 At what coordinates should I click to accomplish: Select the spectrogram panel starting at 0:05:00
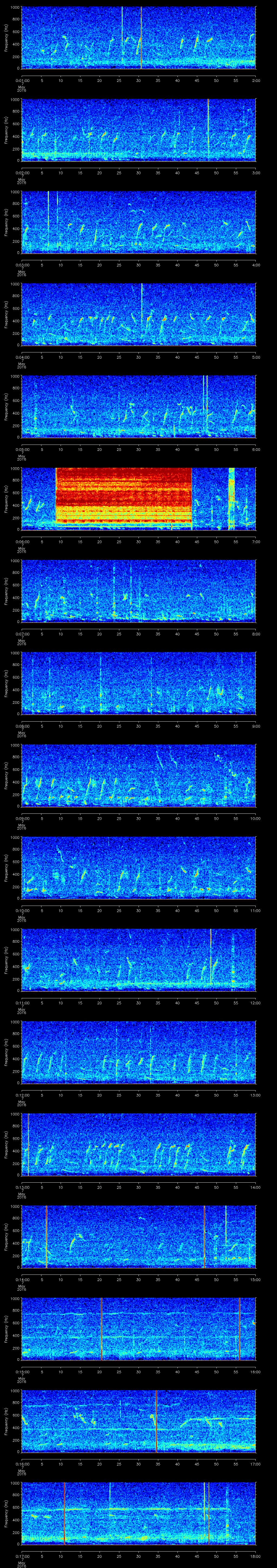(139, 407)
